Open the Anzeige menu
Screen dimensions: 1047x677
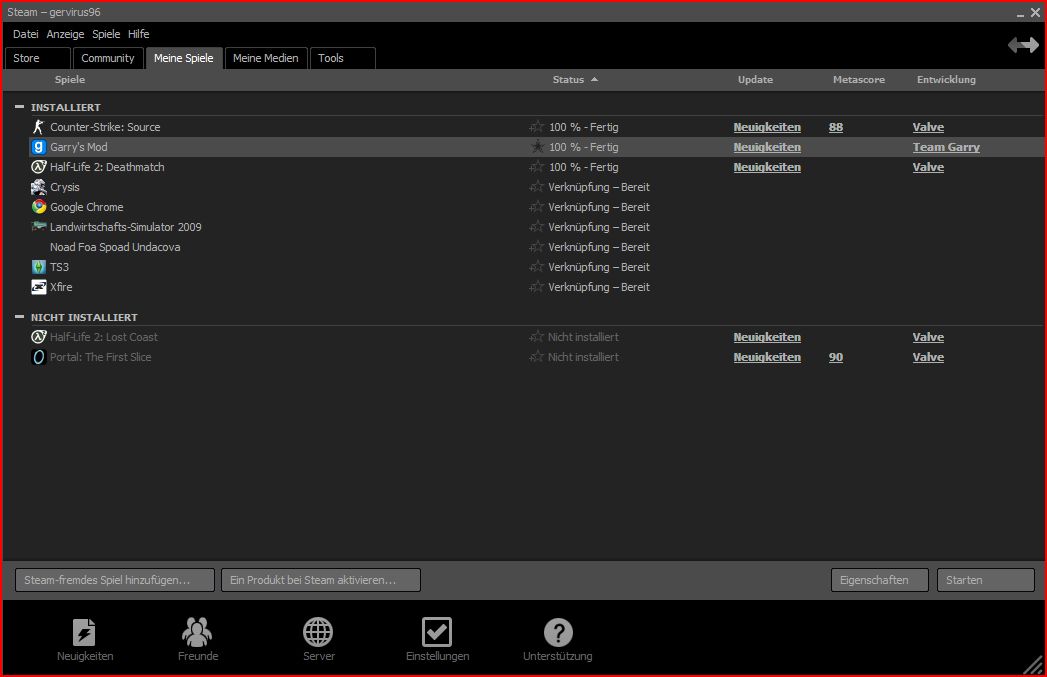65,34
